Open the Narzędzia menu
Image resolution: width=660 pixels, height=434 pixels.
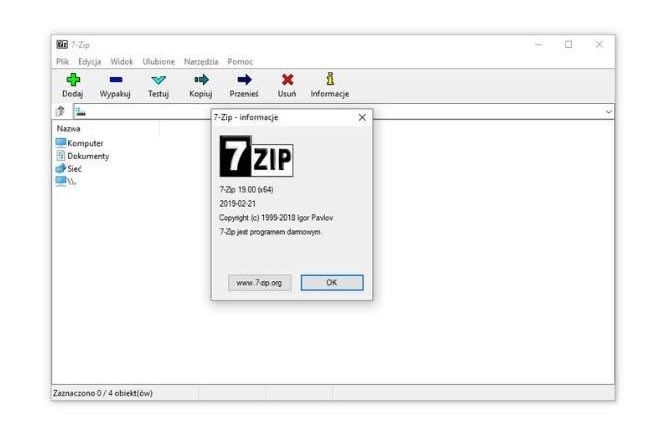(201, 61)
